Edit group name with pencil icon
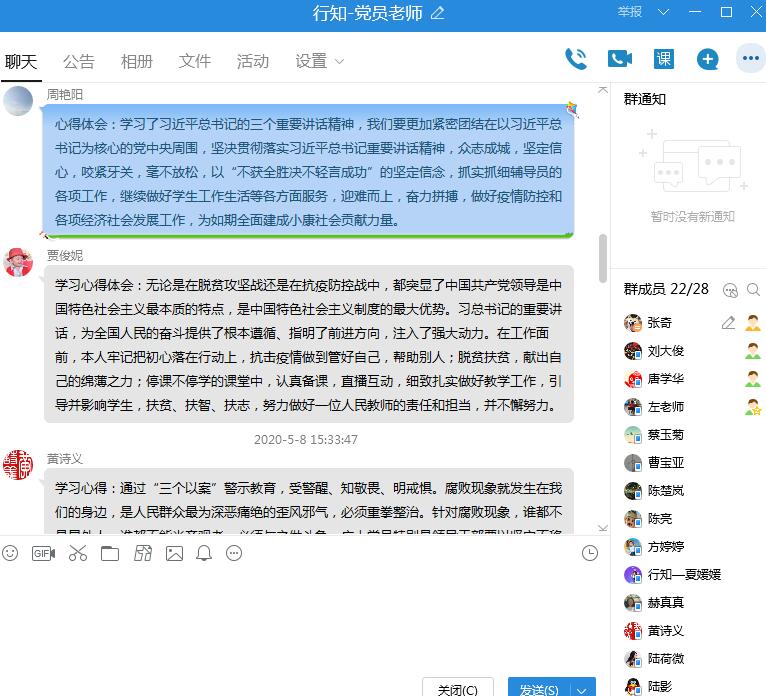The width and height of the screenshot is (766, 696). coord(437,13)
